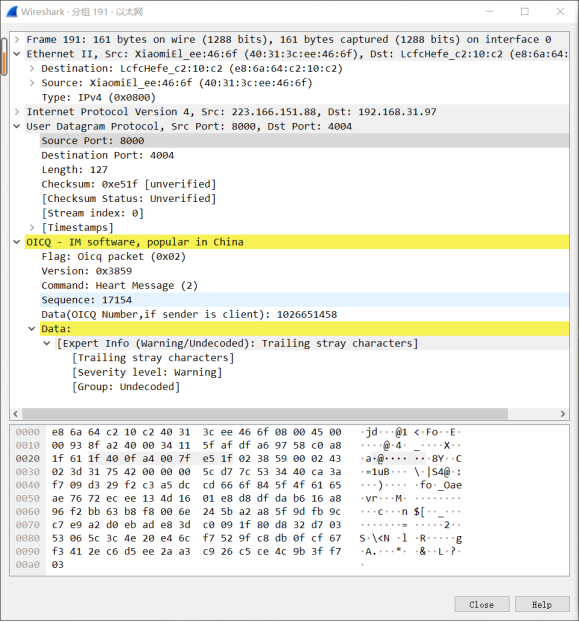This screenshot has width=579, height=622.
Task: Click ASCII text of hex row 0080
Action: pos(411,538)
